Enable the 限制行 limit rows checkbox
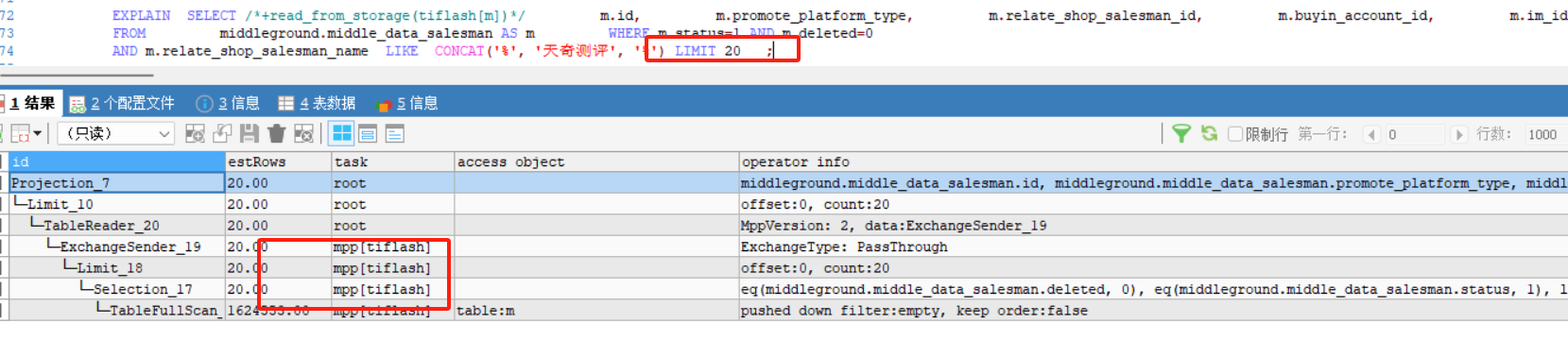 coord(1234,134)
